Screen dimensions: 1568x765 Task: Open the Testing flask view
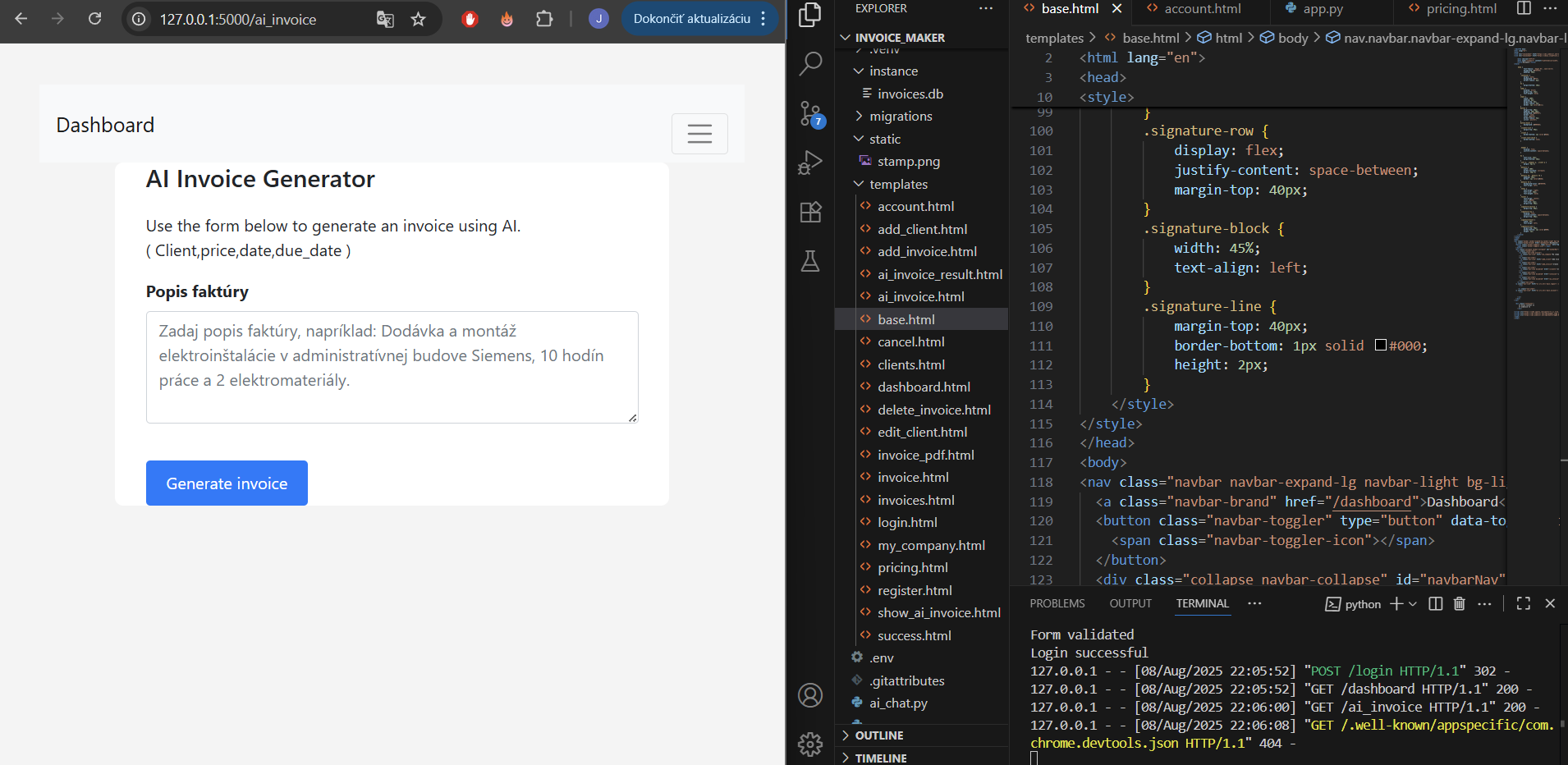810,262
